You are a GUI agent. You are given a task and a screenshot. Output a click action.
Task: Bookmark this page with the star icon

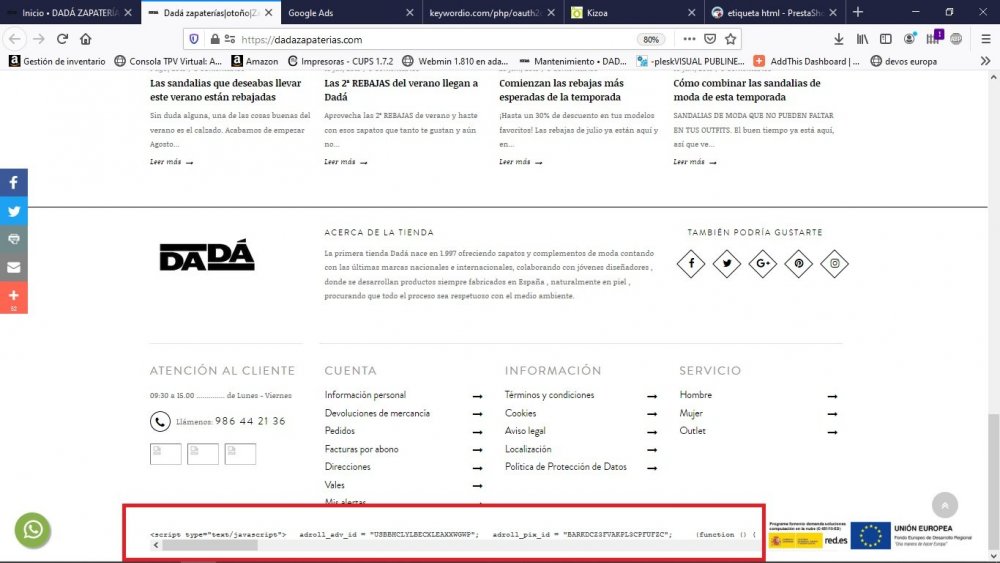pos(731,39)
